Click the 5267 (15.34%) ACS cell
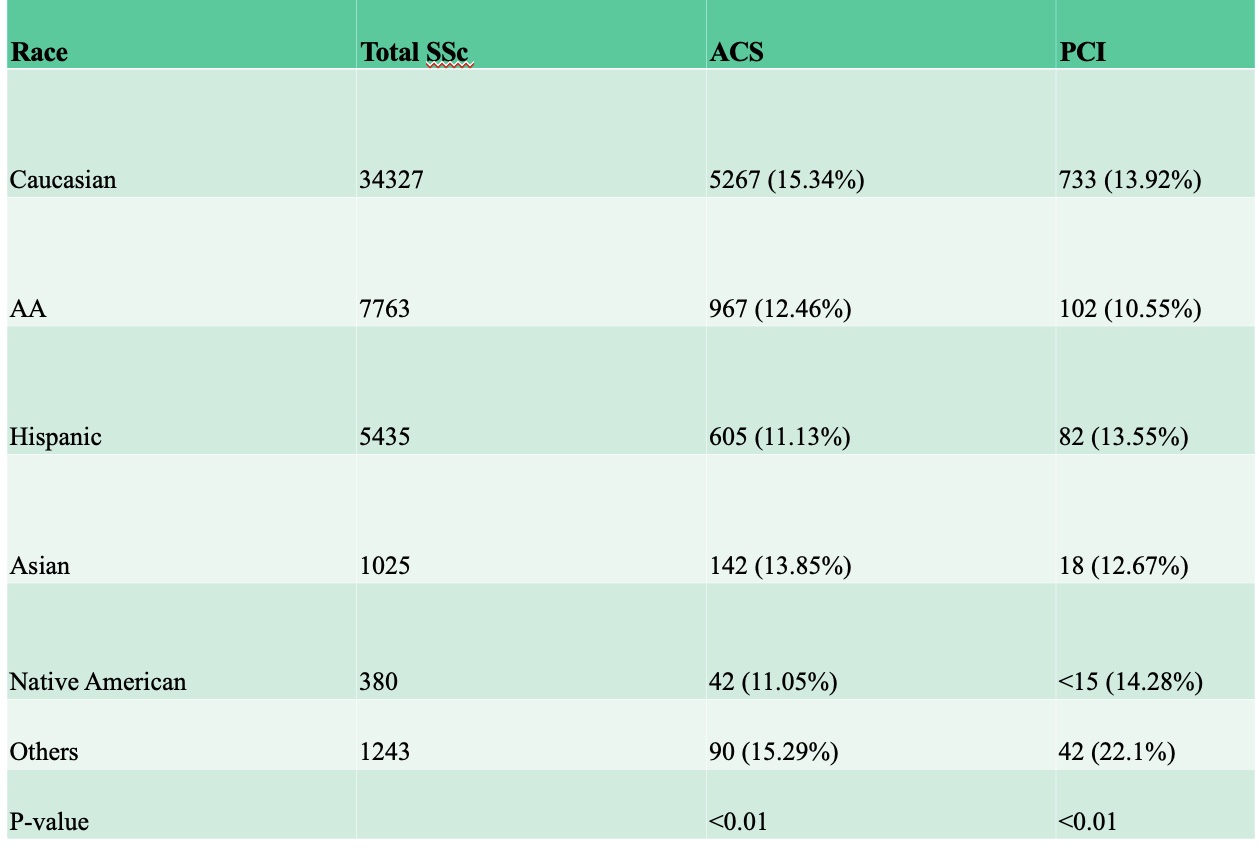Image resolution: width=1259 pixels, height=850 pixels. (786, 180)
